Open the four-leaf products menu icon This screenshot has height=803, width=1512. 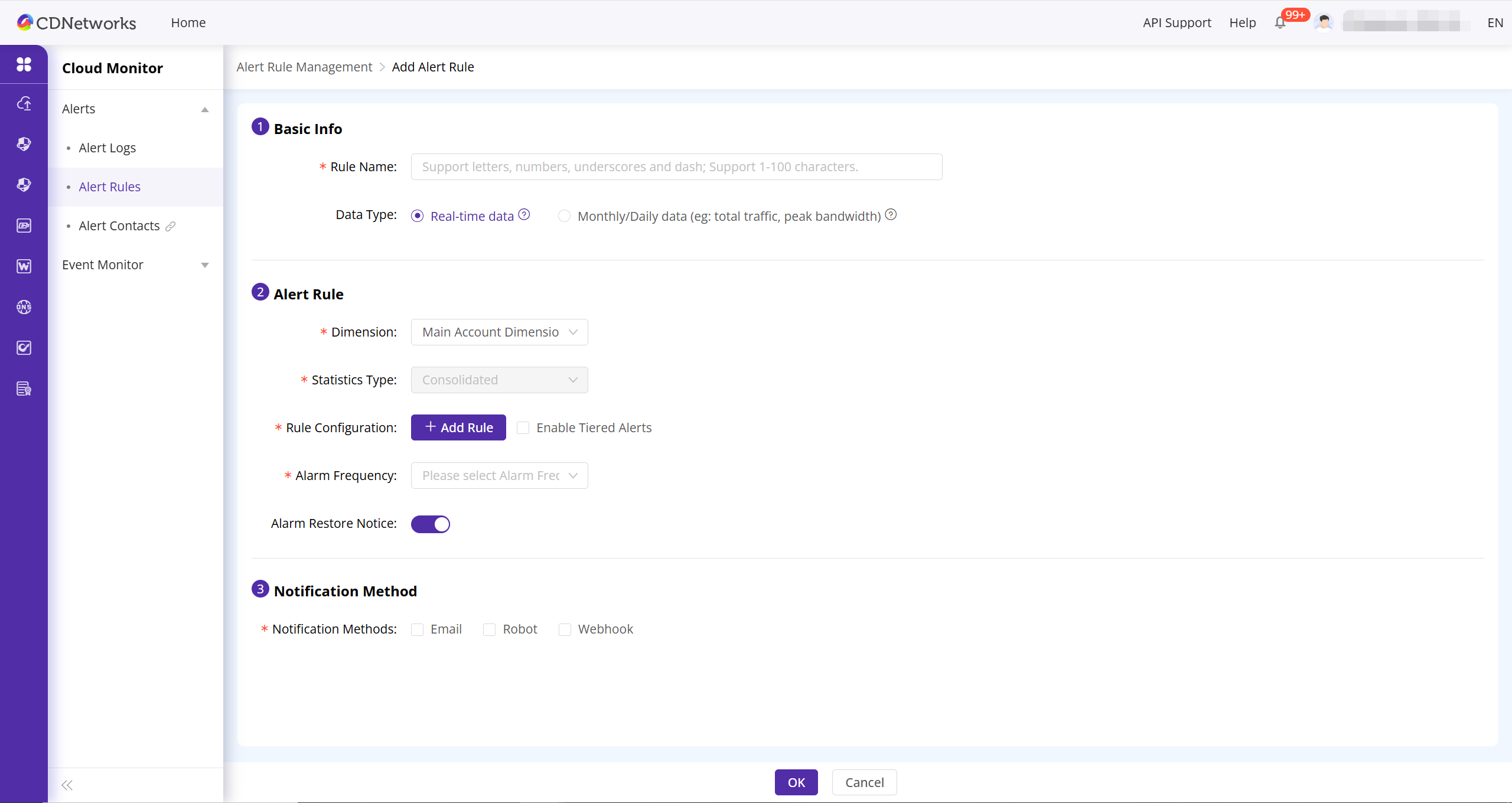point(24,64)
